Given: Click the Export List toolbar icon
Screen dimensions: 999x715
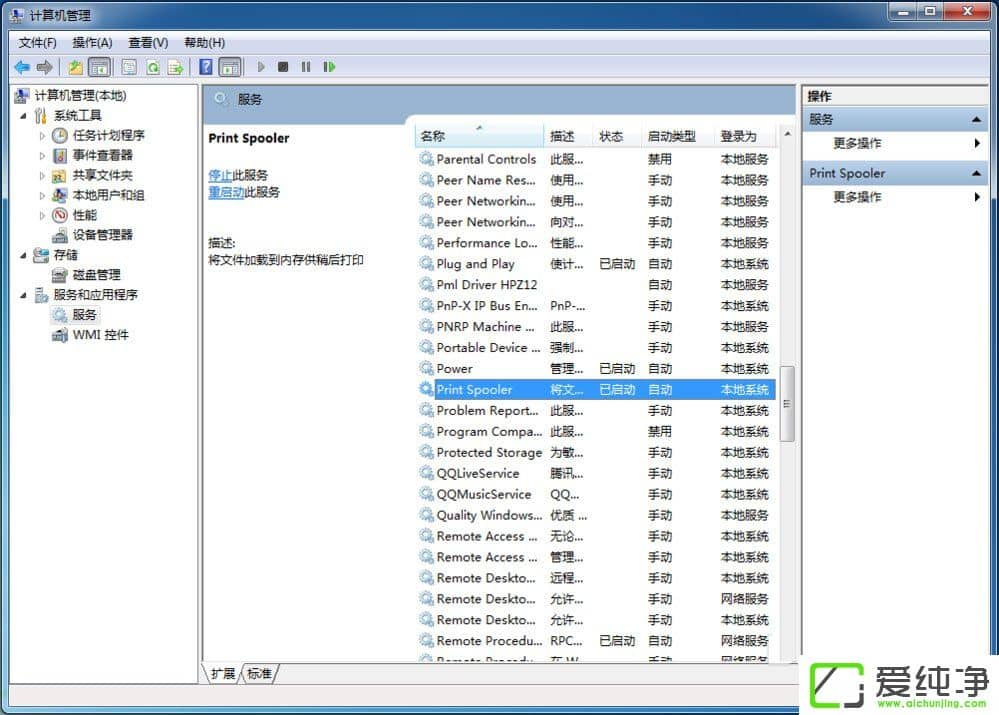Looking at the screenshot, I should [x=177, y=67].
